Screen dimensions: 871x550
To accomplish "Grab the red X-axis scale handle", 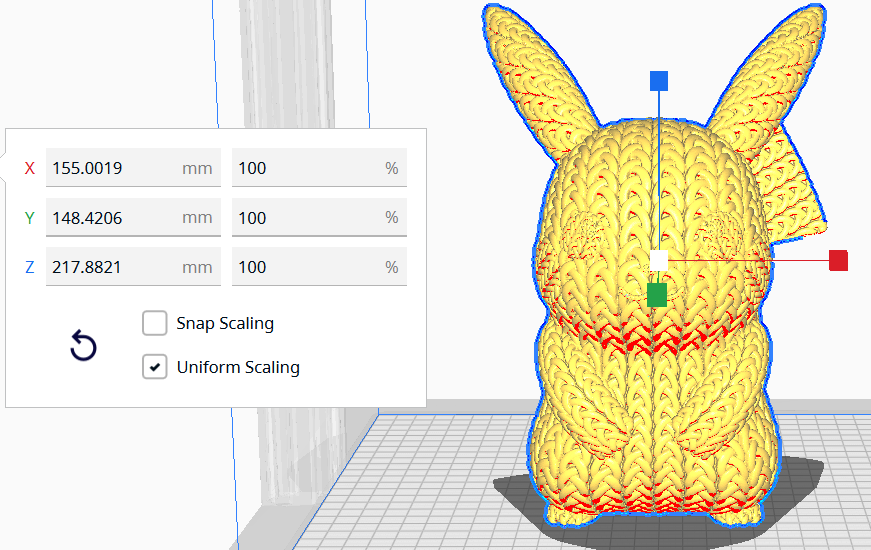I will 838,261.
